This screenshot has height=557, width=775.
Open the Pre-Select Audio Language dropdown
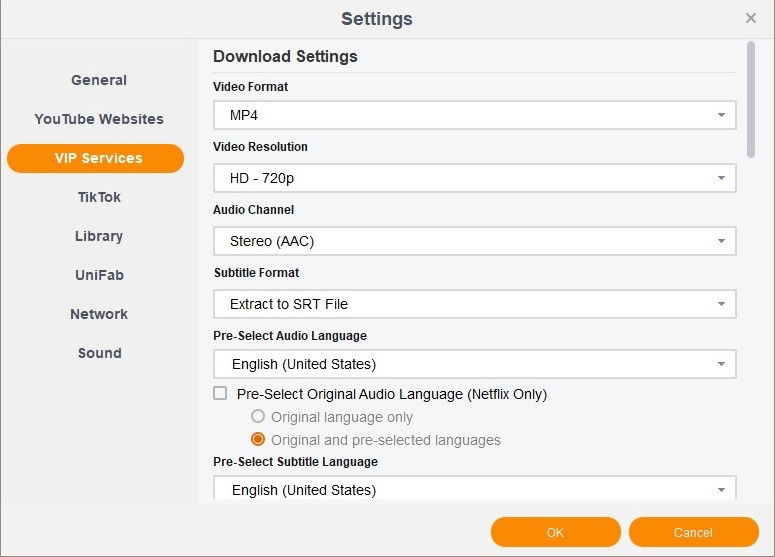pos(474,364)
